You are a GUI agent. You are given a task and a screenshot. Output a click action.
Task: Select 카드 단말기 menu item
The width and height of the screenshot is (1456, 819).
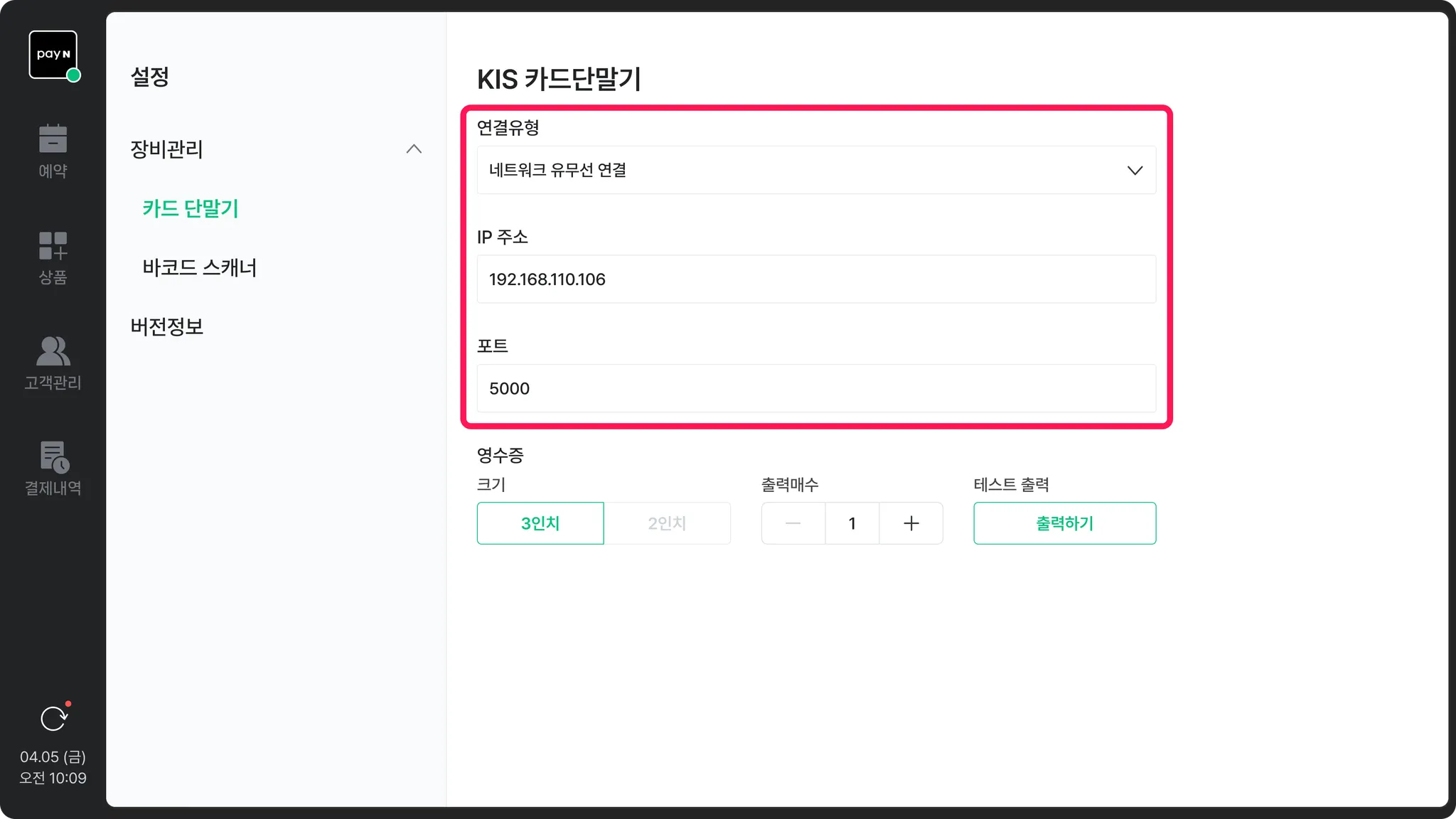(x=191, y=209)
